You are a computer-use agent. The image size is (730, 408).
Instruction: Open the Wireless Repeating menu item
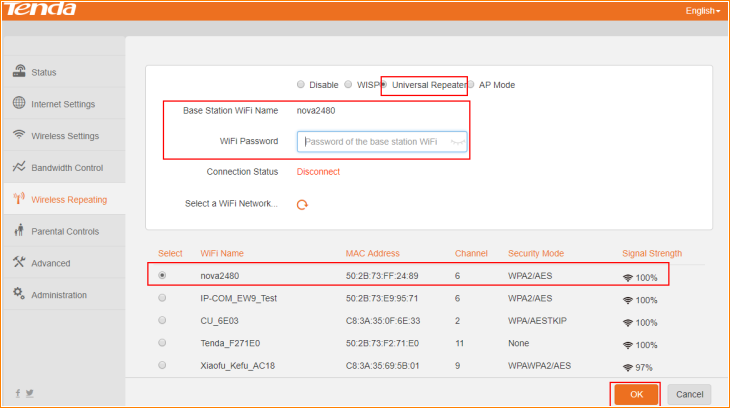coord(68,200)
